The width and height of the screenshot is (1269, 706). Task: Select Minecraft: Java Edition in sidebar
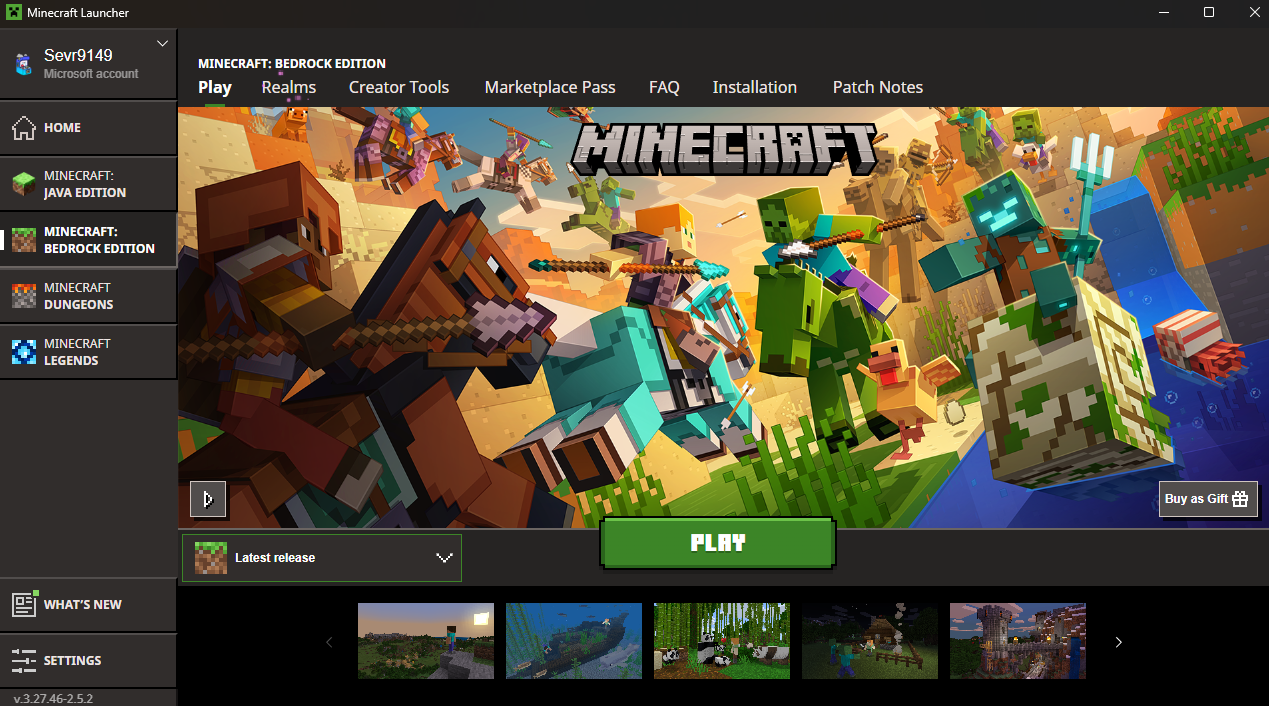[x=88, y=184]
